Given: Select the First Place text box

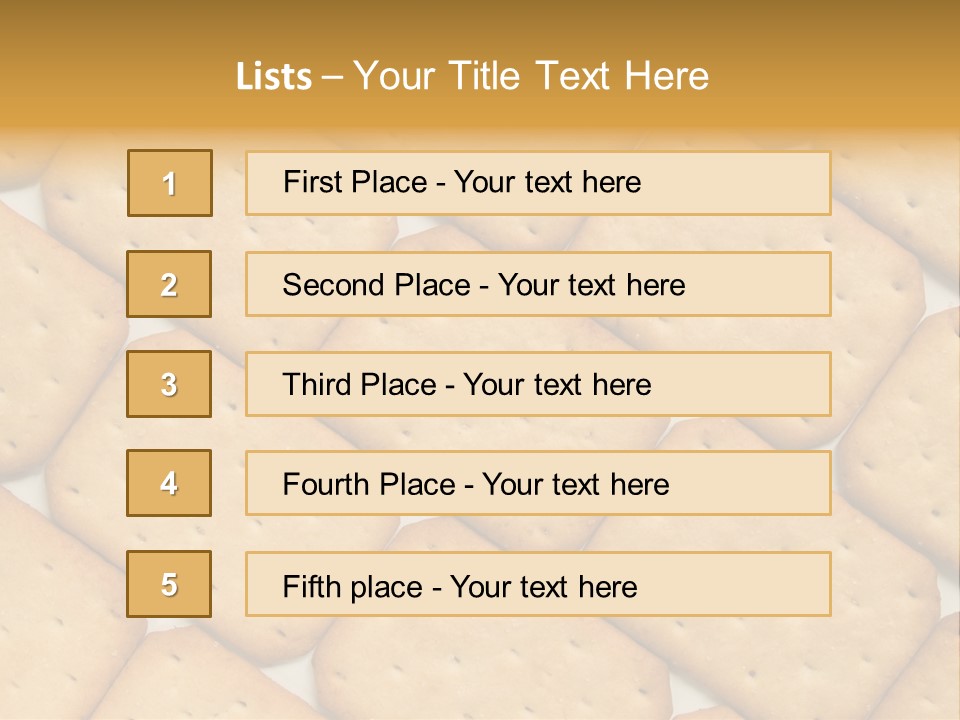Looking at the screenshot, I should point(538,184).
